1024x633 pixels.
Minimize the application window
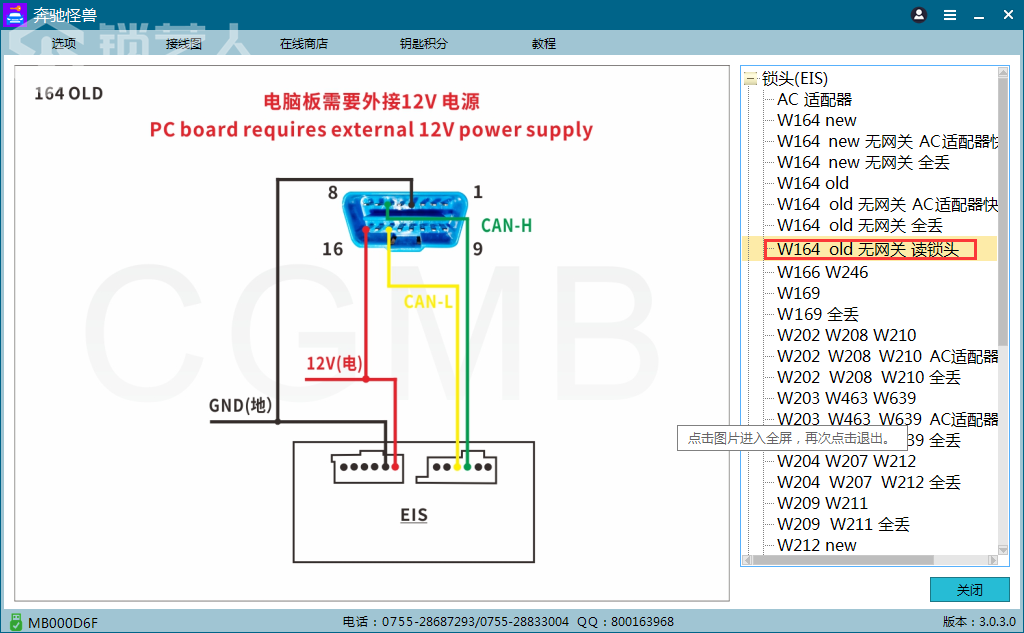tap(979, 16)
